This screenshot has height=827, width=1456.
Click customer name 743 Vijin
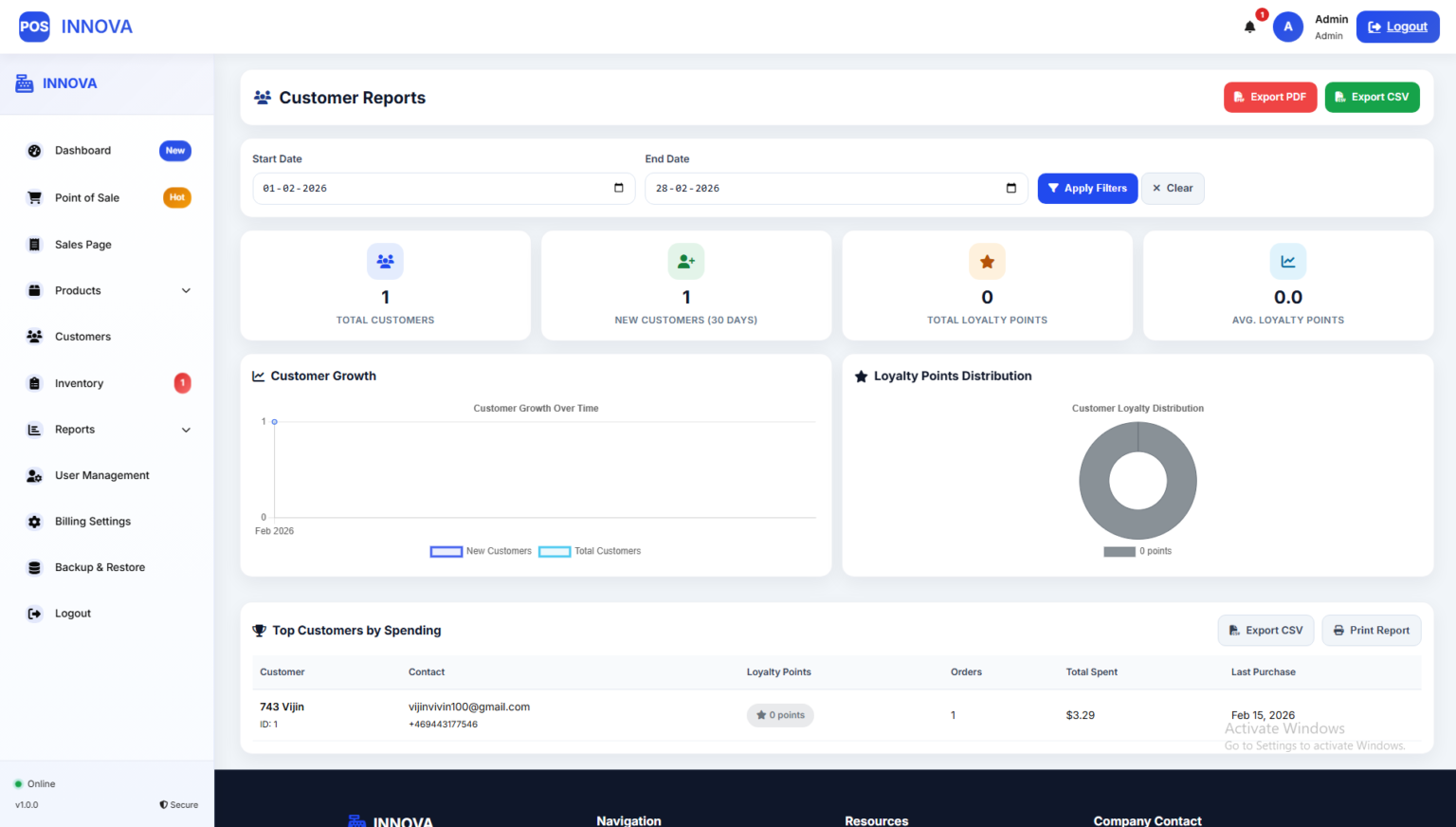point(282,707)
